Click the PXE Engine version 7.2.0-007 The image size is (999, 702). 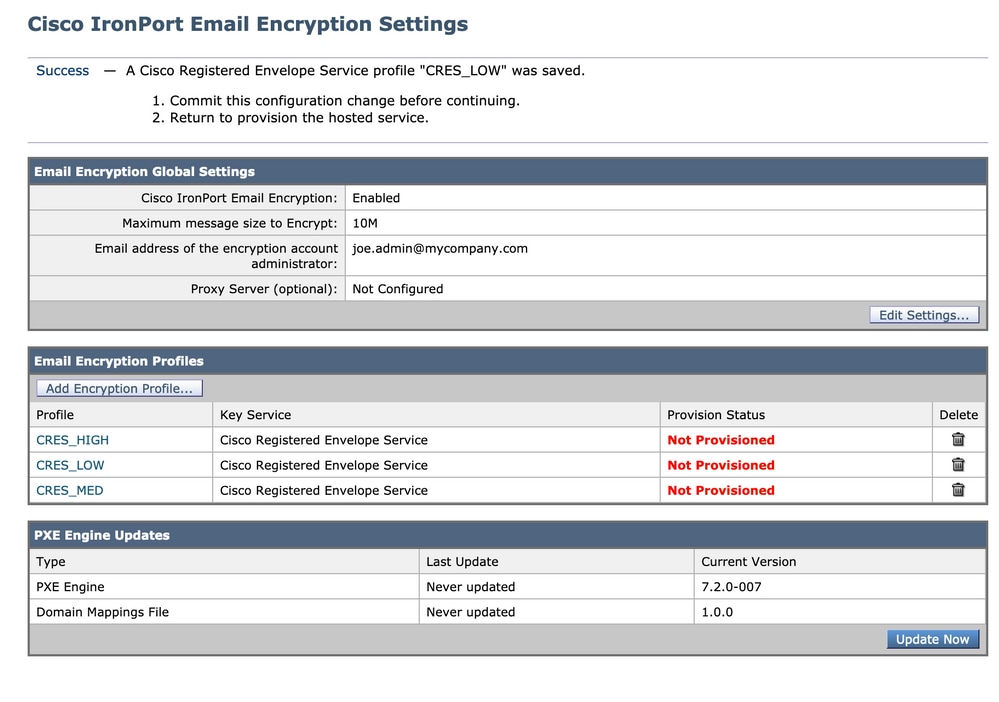point(731,587)
